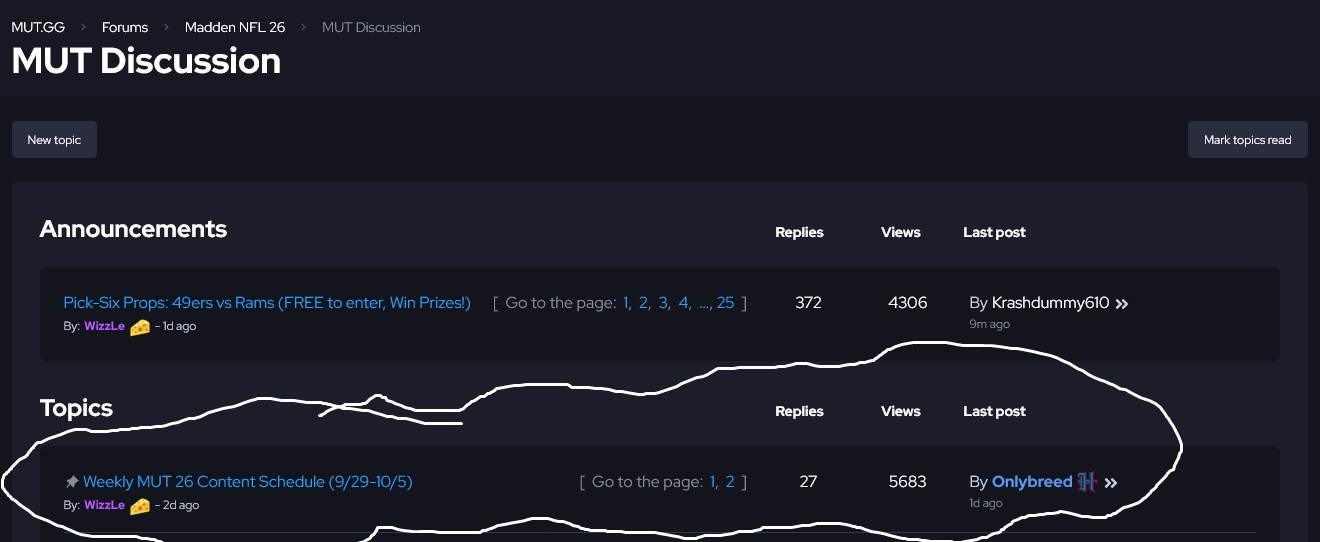Click the pin icon beside Weekly MUT 26 topic
The height and width of the screenshot is (542, 1320).
[x=71, y=482]
